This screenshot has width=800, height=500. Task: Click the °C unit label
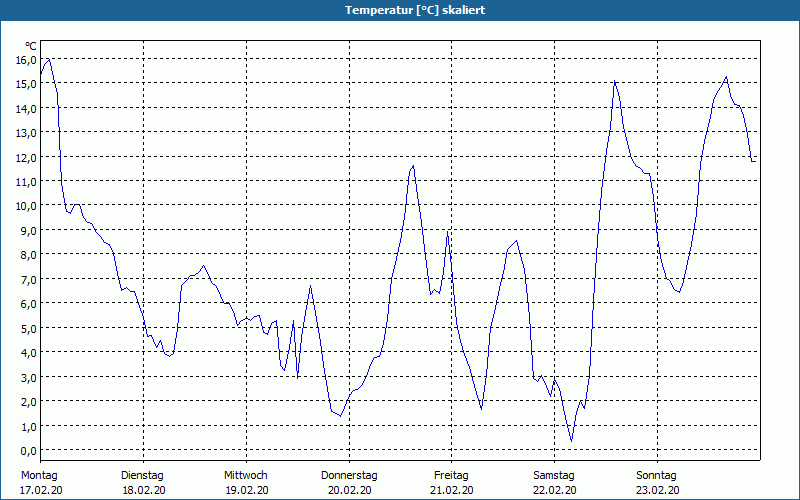point(31,46)
